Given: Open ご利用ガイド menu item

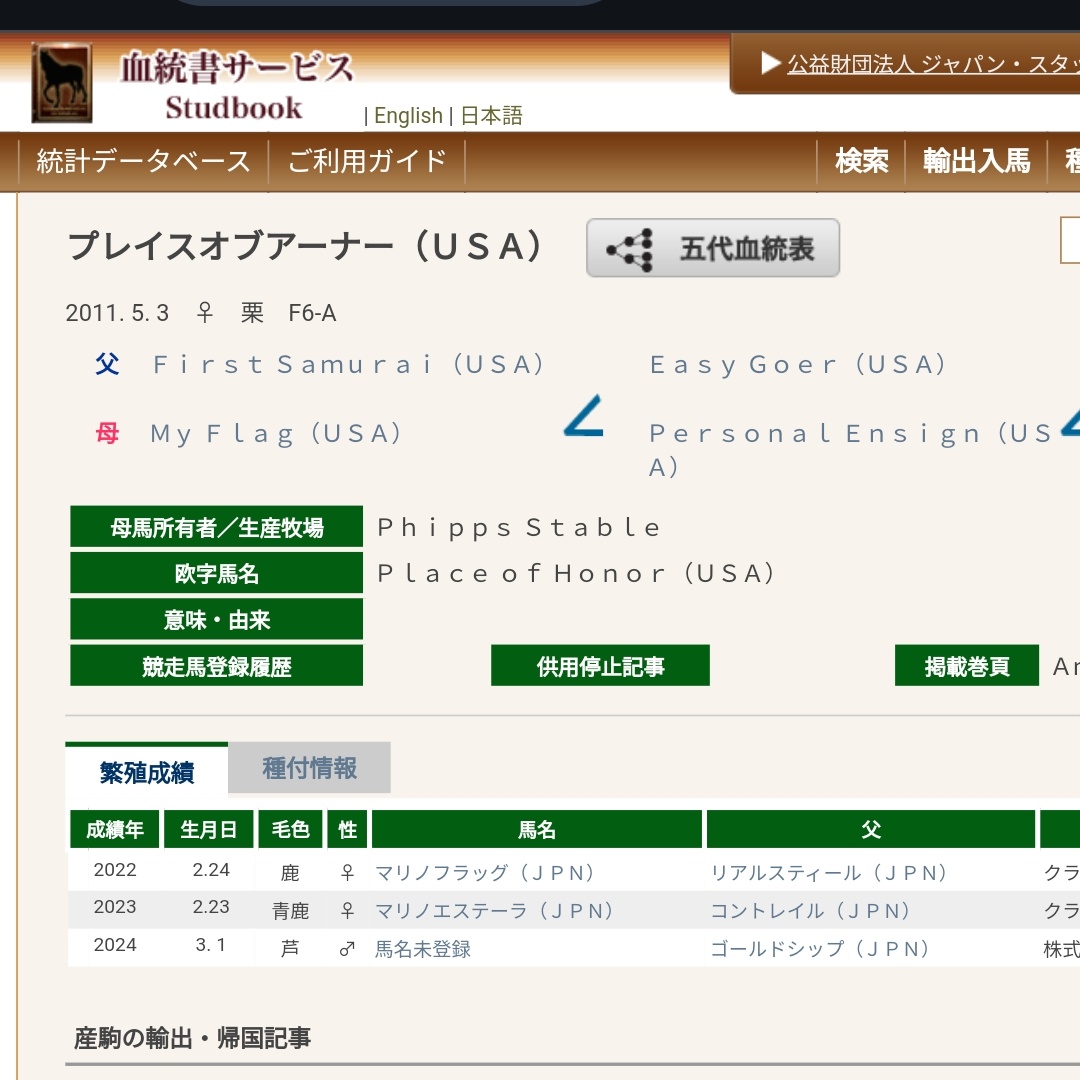Looking at the screenshot, I should [366, 161].
